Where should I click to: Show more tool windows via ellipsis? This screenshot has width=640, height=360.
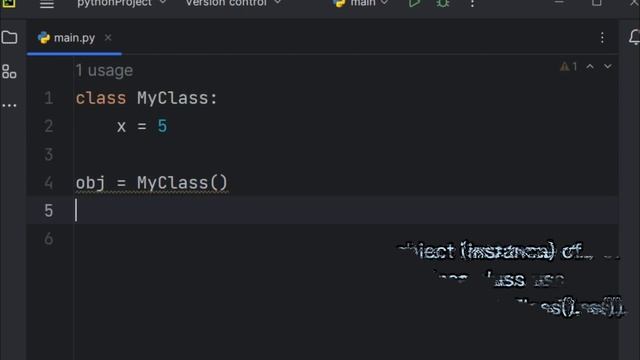pos(9,106)
